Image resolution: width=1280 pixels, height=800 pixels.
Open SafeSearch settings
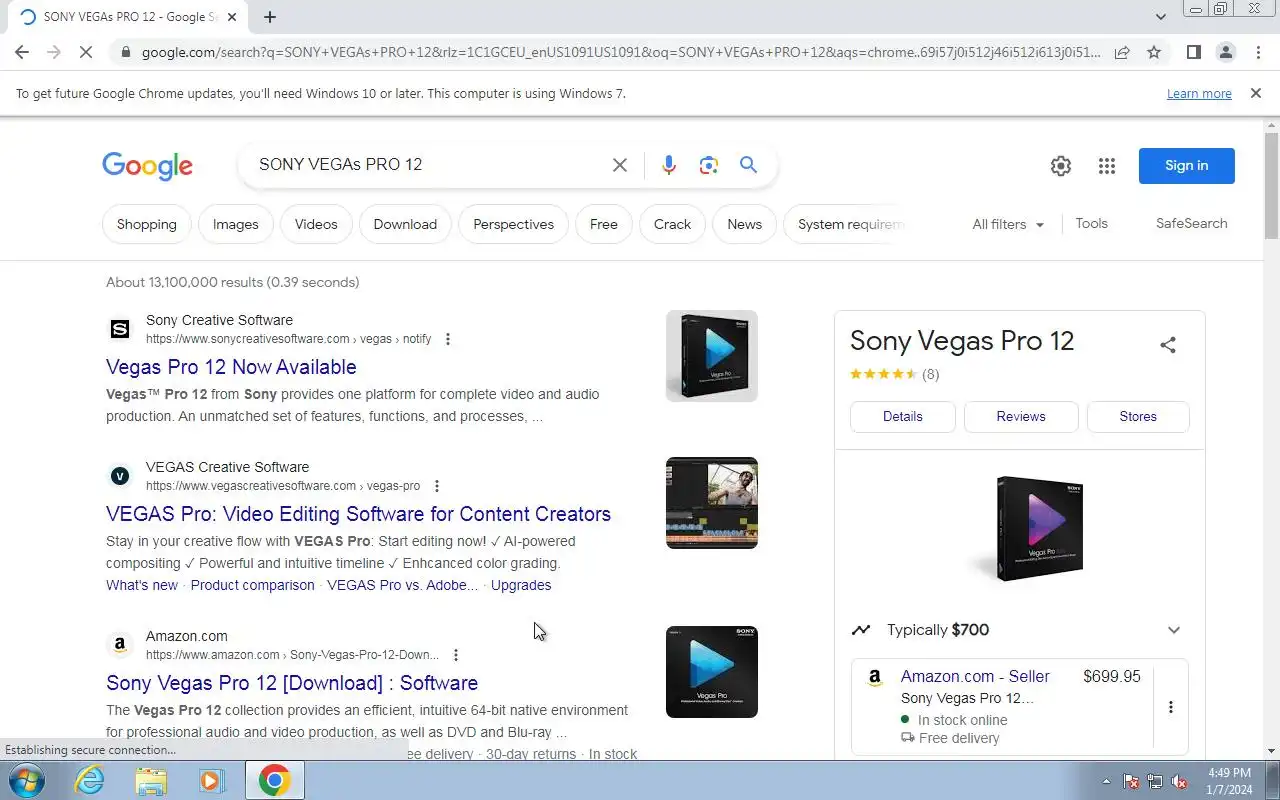tap(1191, 223)
